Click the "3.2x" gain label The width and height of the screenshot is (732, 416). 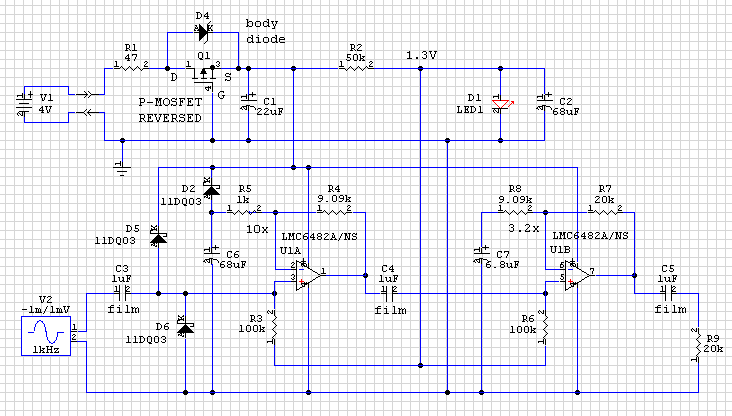524,228
